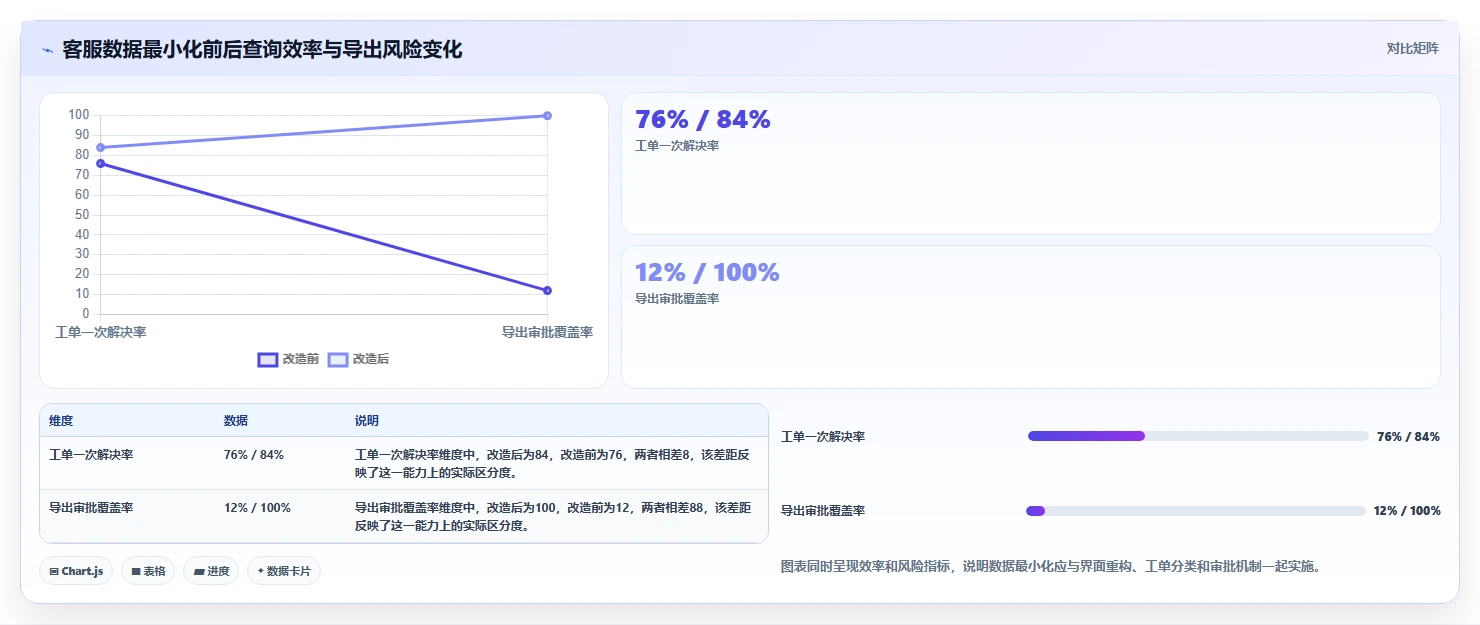Click the 说明 table column header
The width and height of the screenshot is (1480, 625).
[x=367, y=421]
